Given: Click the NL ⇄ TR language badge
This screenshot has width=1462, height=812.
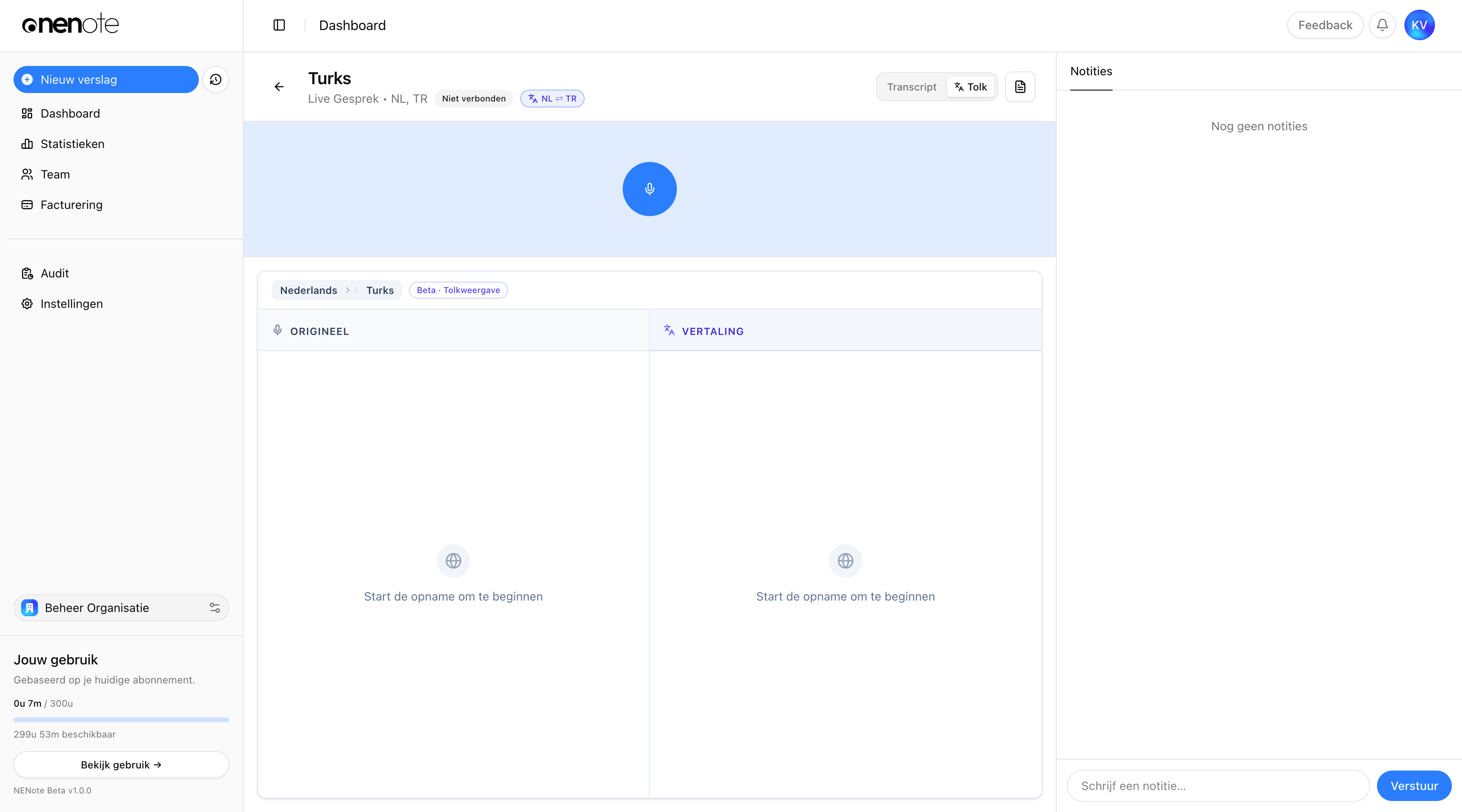Looking at the screenshot, I should (x=552, y=99).
